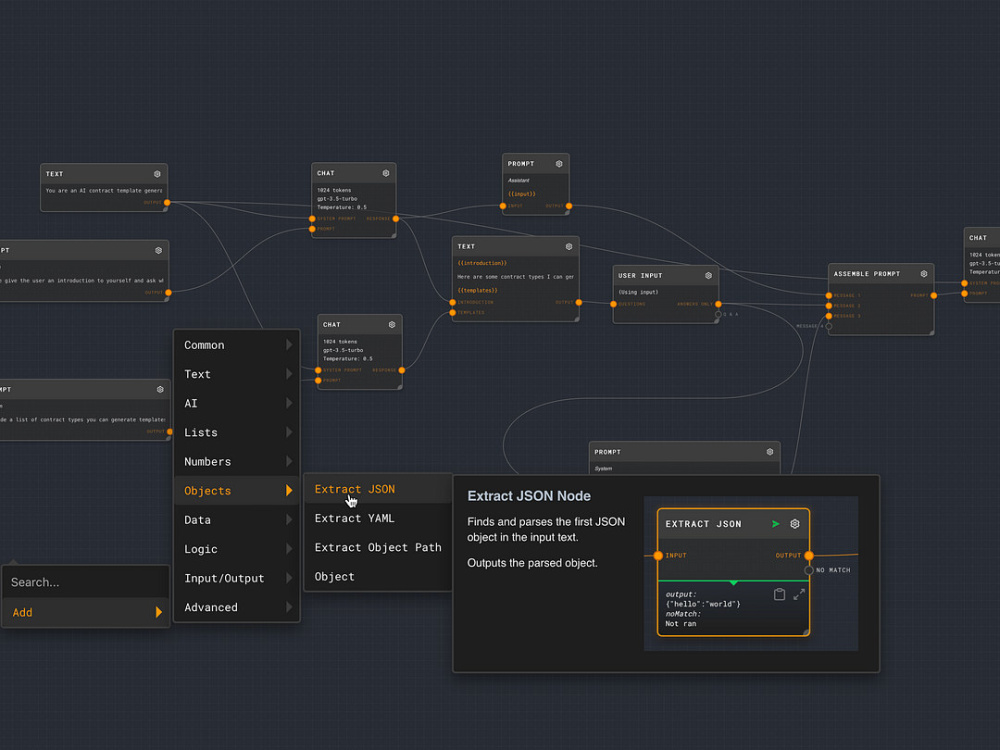Click the gear icon in Extract JSON preview
This screenshot has width=1000, height=750.
(795, 524)
